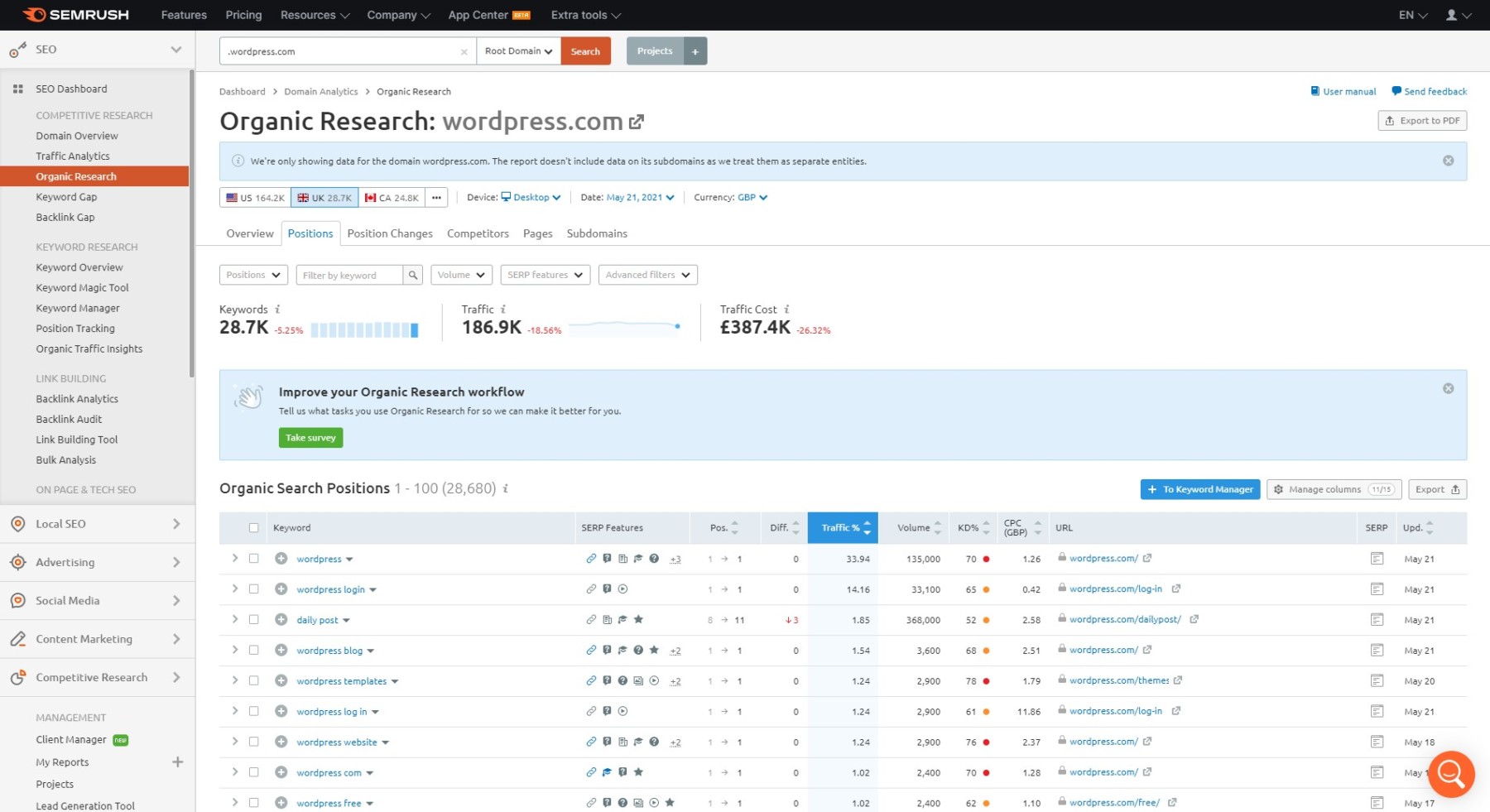Switch to Overview tab
Viewport: 1490px width, 812px height.
[250, 233]
